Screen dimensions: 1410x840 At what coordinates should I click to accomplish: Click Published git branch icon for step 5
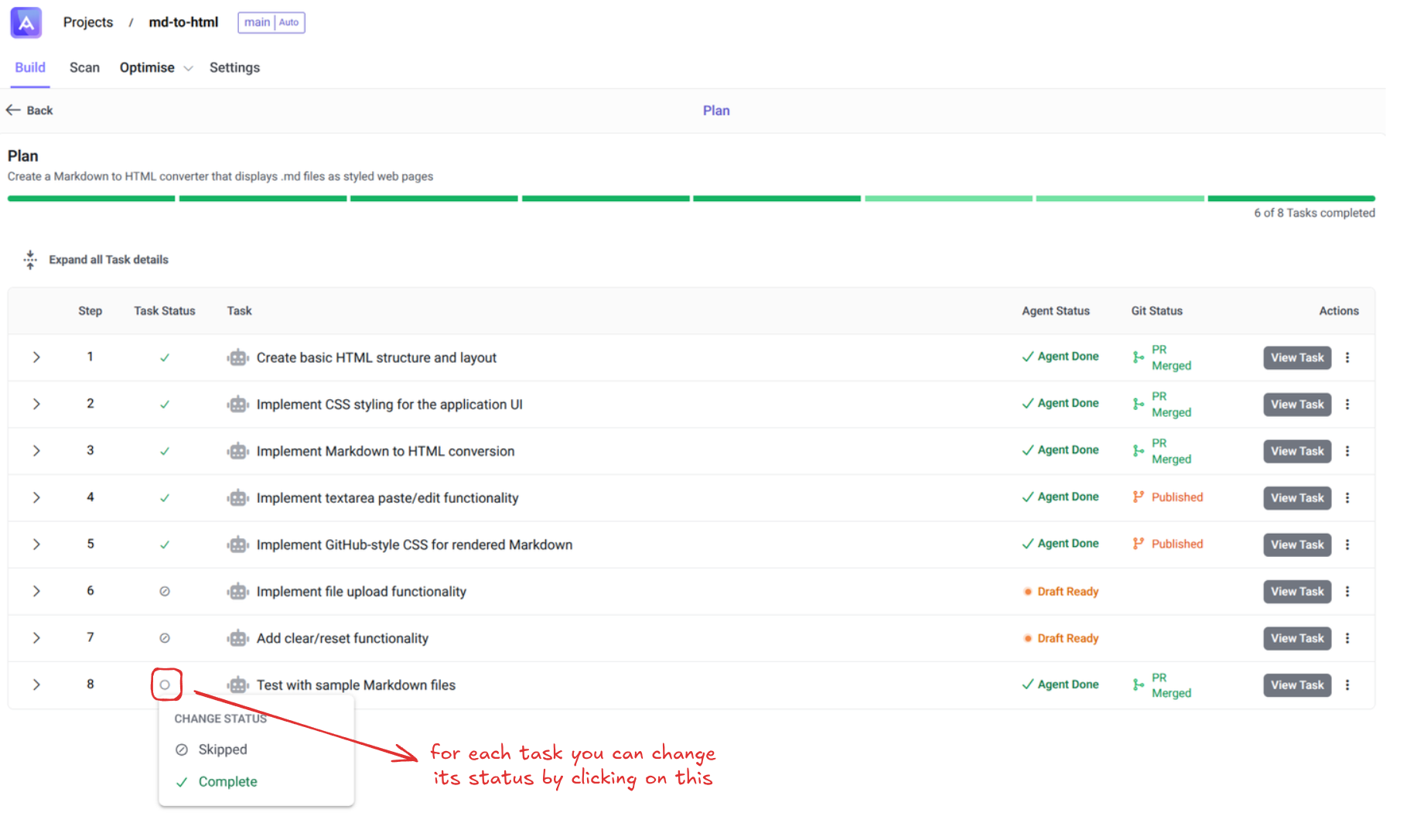pos(1138,545)
